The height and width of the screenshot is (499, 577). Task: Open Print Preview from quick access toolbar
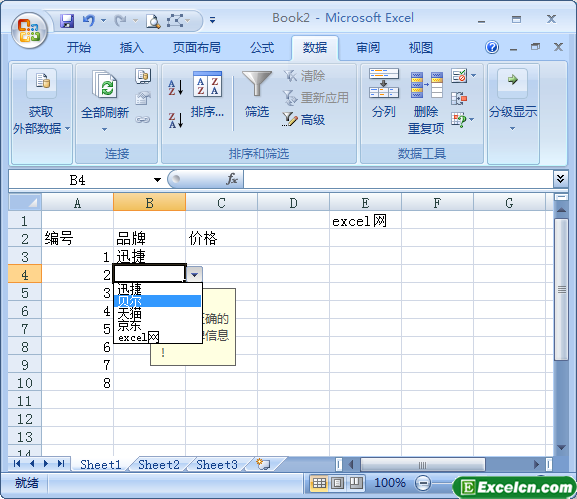[153, 21]
